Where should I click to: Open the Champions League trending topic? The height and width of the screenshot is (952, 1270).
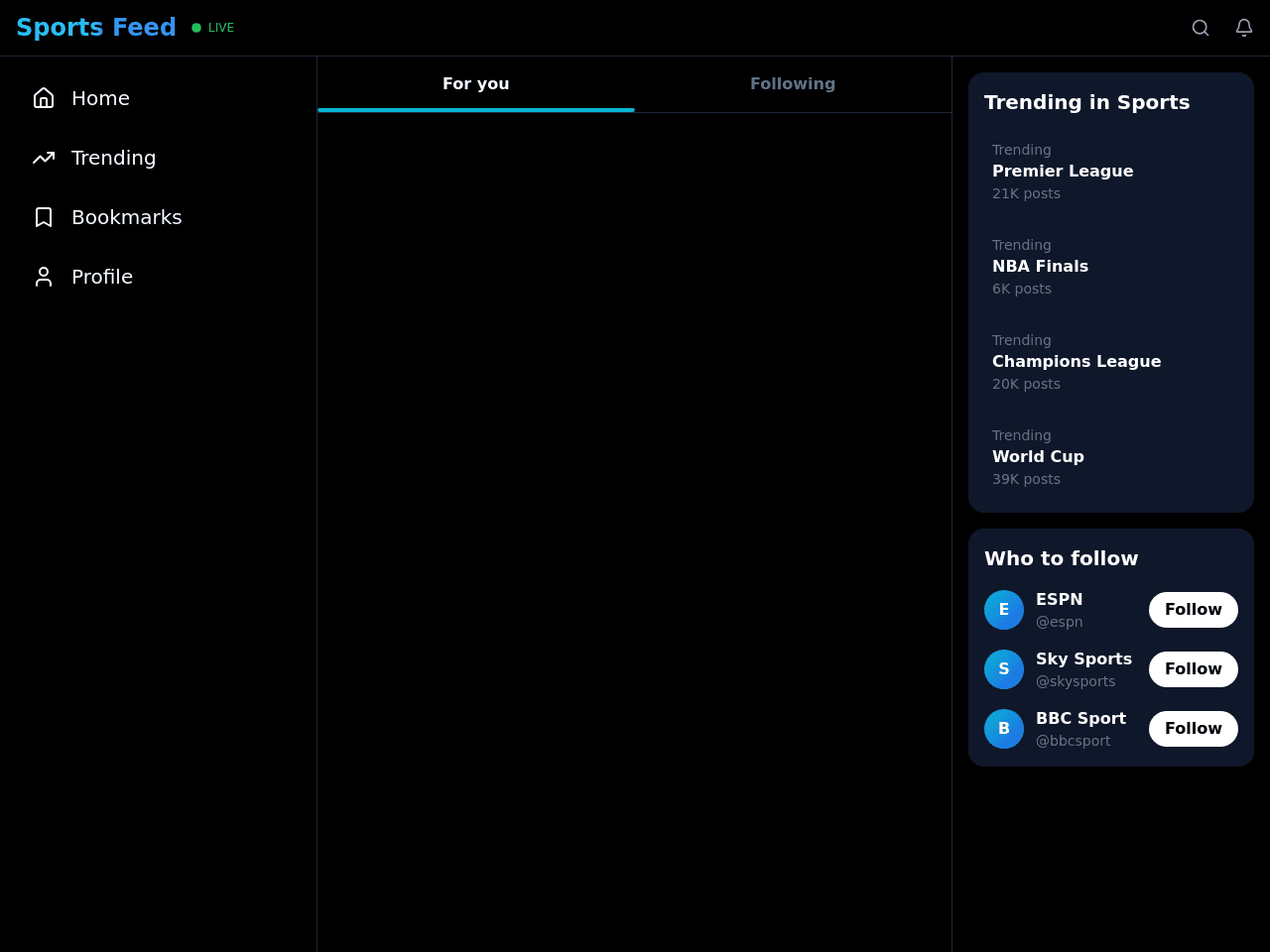1111,362
